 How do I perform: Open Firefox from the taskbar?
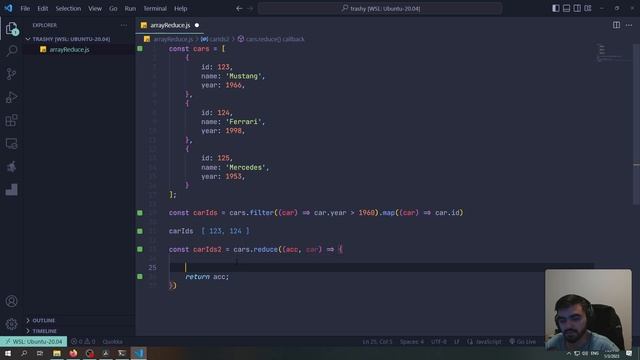click(73, 353)
